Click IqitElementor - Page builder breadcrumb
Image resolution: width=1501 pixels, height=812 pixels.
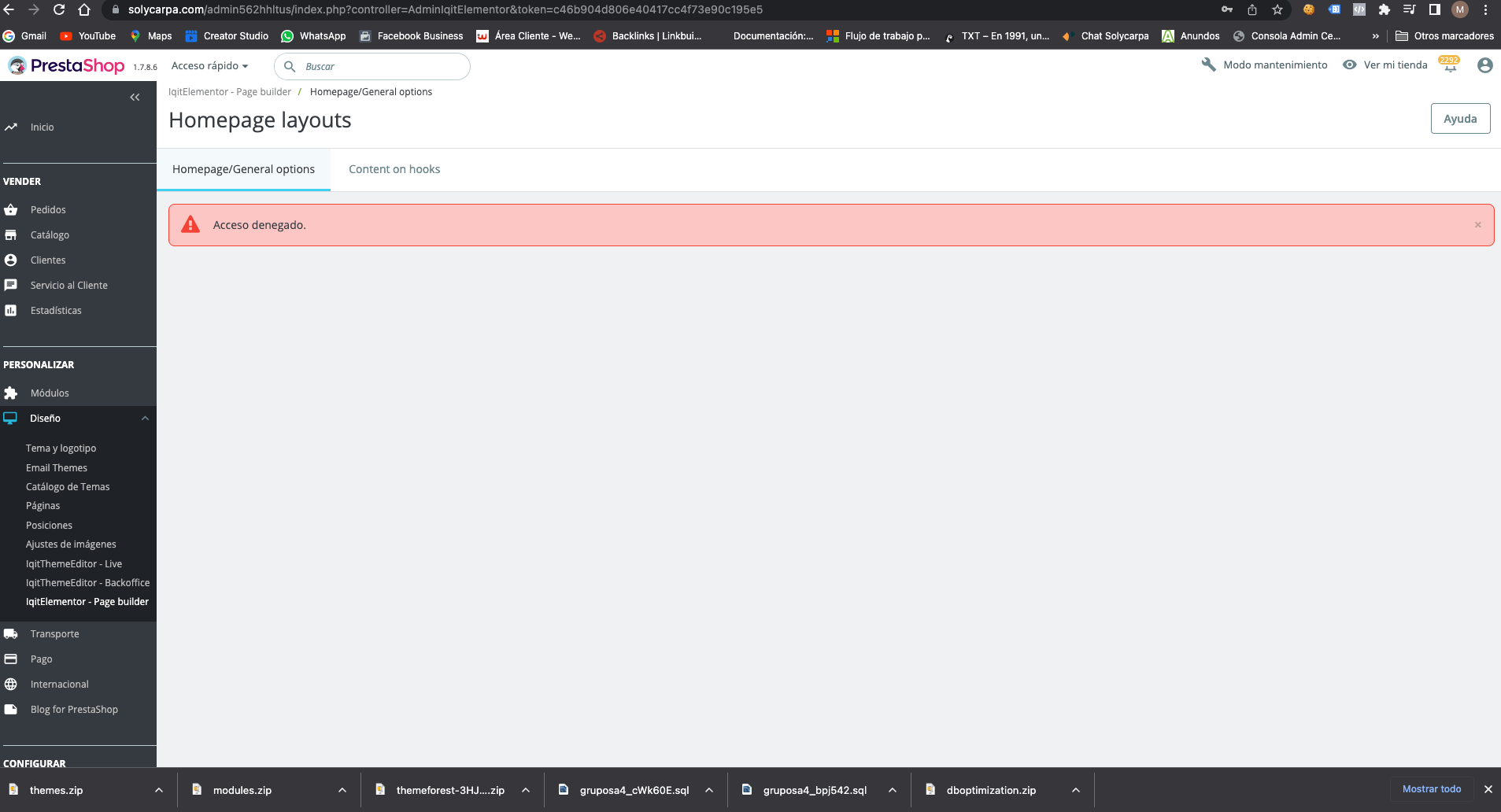(229, 91)
